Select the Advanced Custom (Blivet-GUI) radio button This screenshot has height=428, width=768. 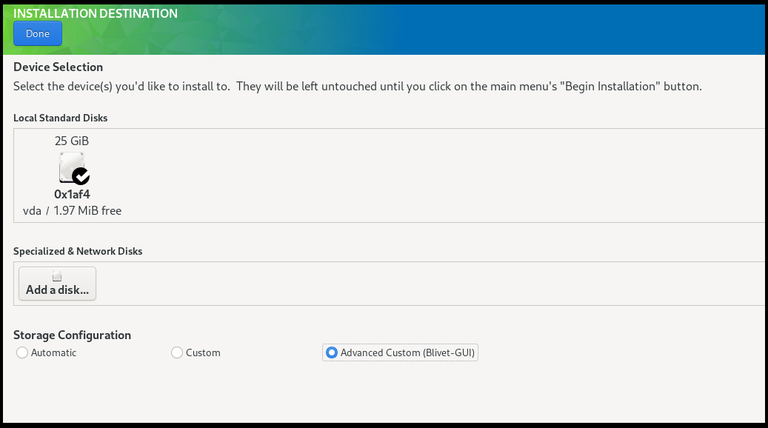pos(332,353)
